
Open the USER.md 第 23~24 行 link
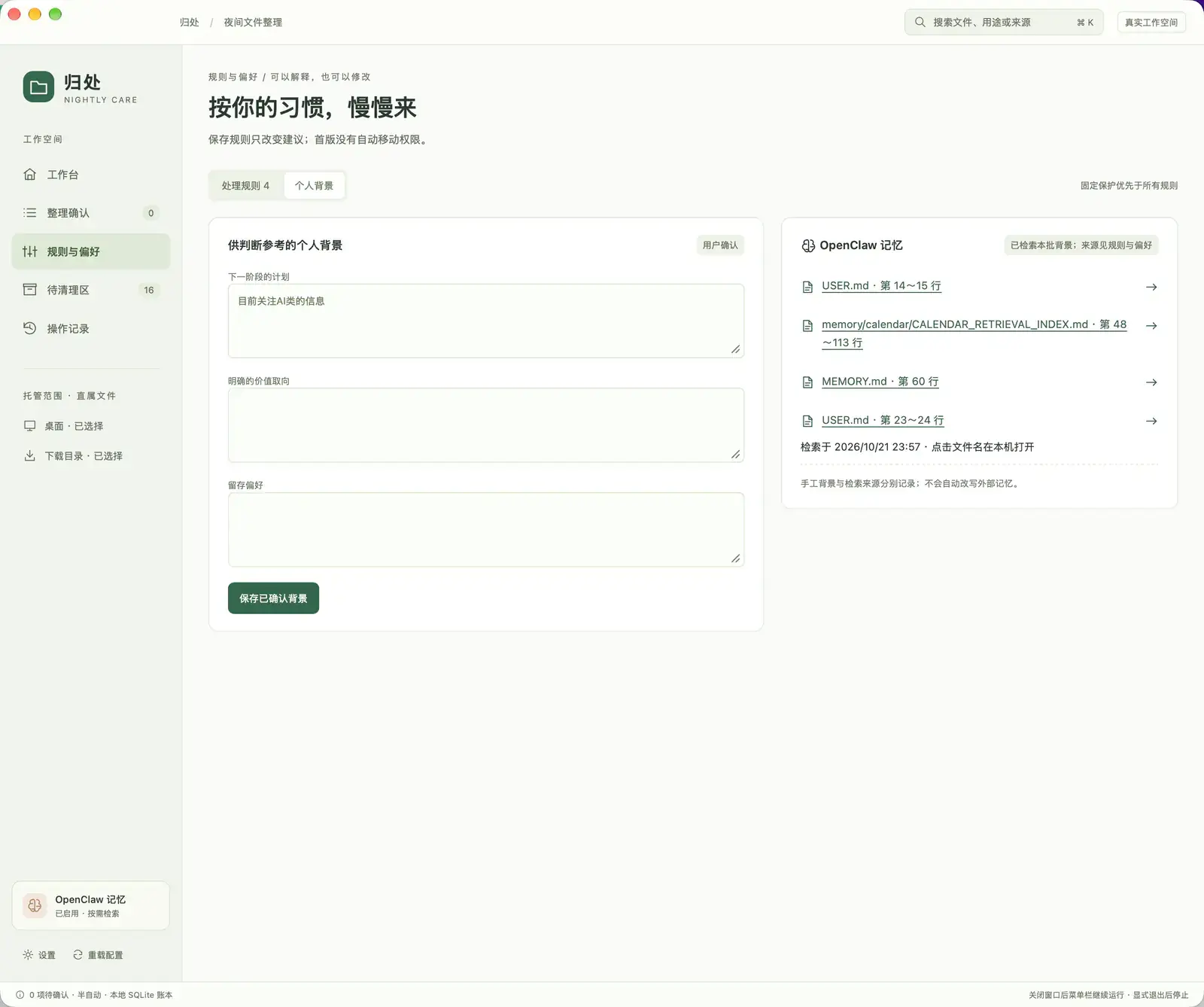coord(883,420)
